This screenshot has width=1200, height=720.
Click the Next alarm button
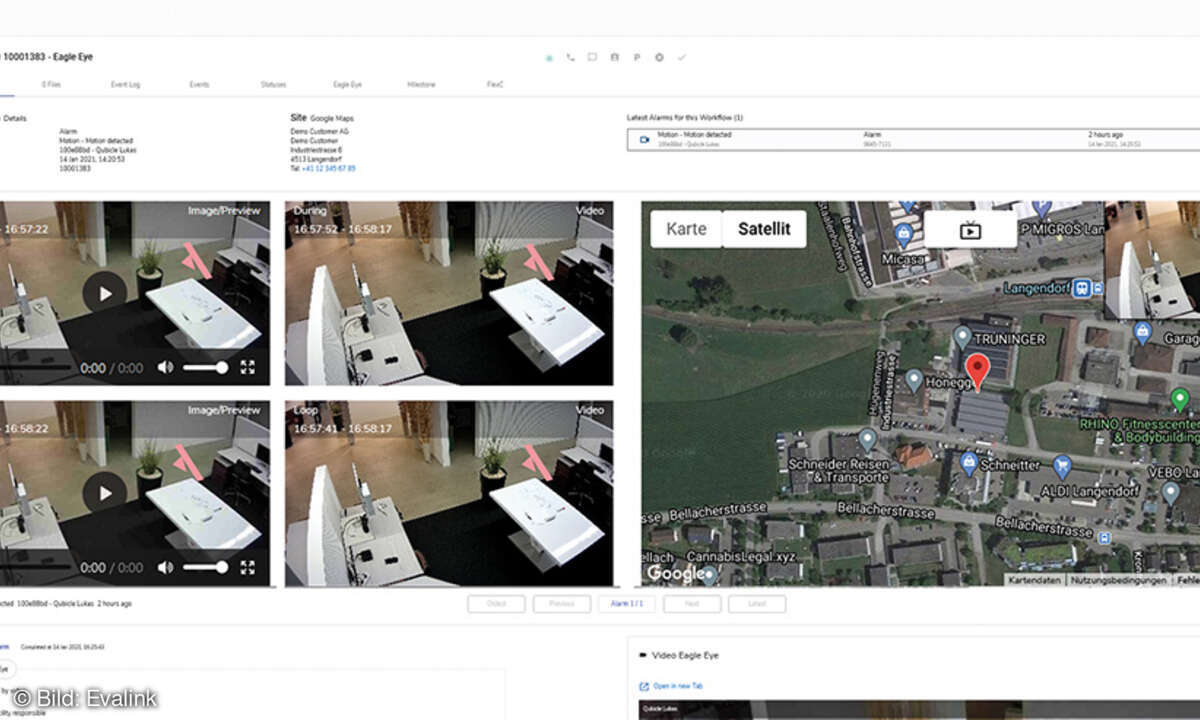point(692,604)
